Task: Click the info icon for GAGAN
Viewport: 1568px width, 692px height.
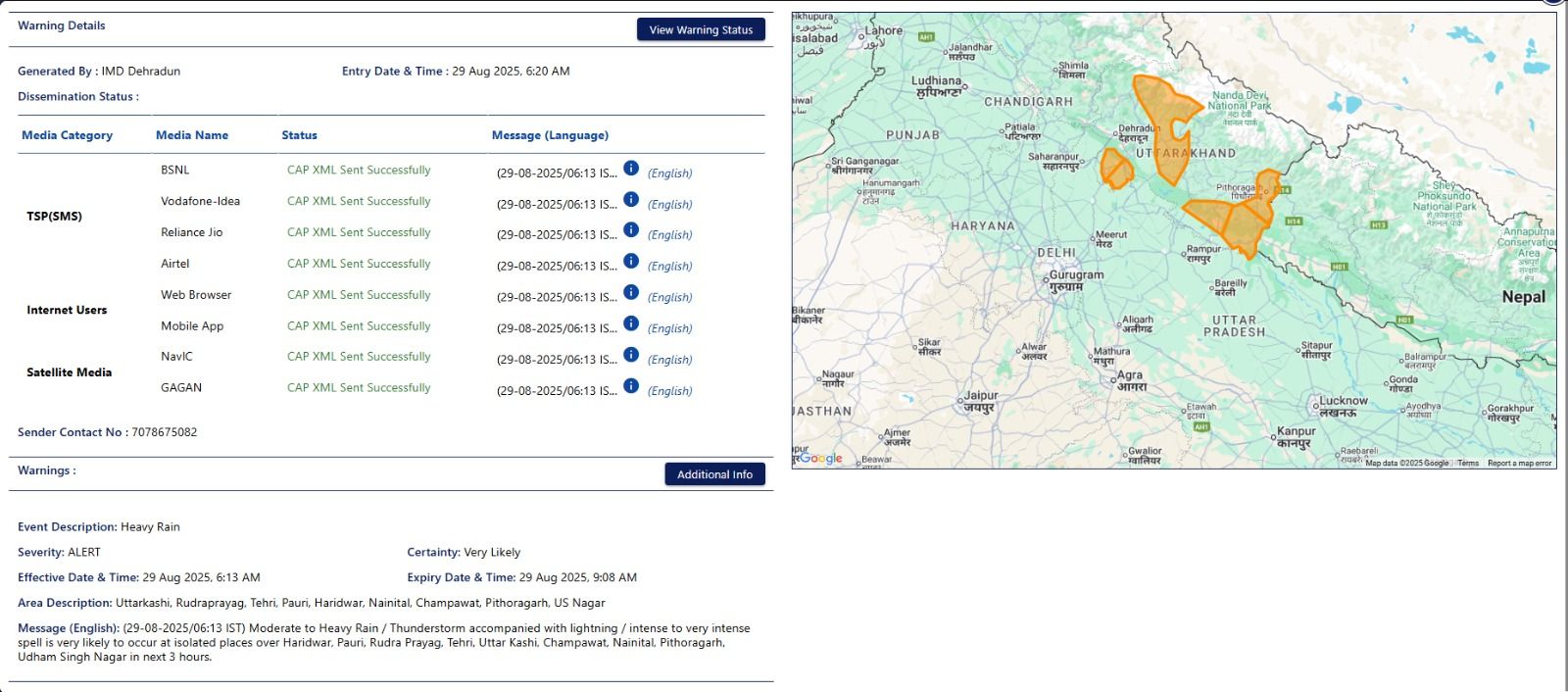Action: [631, 386]
